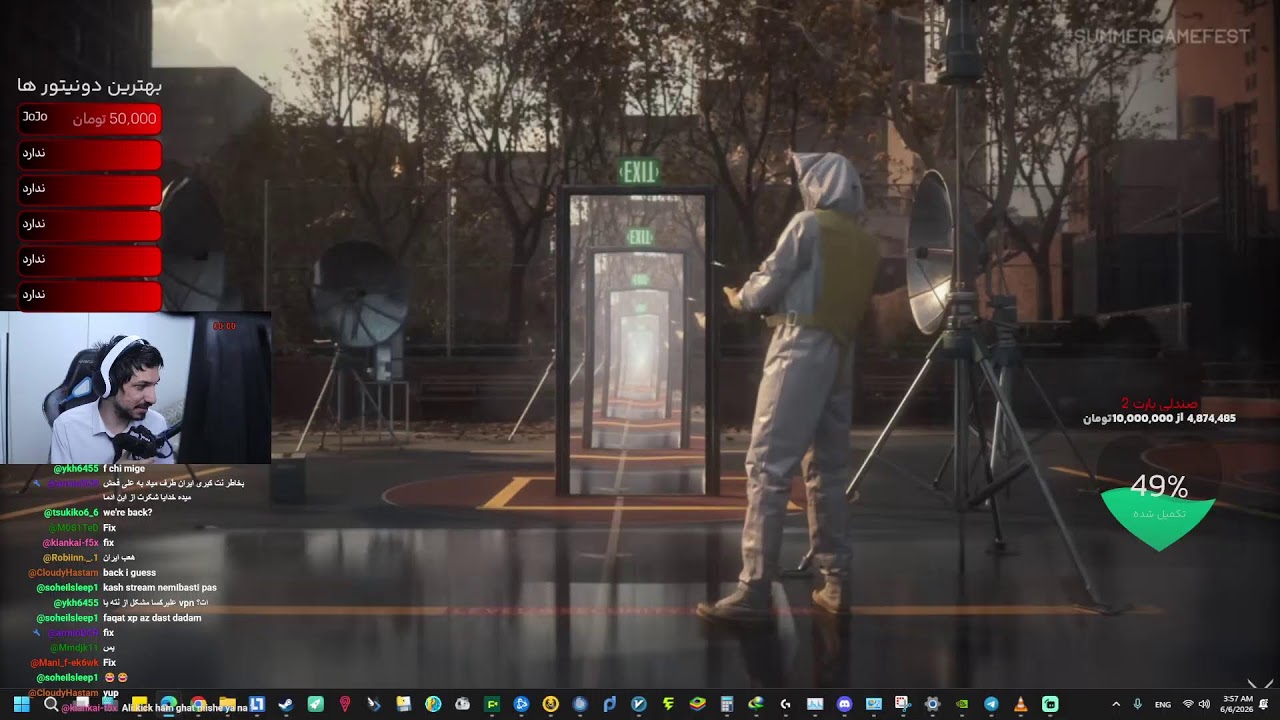The width and height of the screenshot is (1280, 720).
Task: Open the Discord taskbar icon
Action: pyautogui.click(x=844, y=704)
